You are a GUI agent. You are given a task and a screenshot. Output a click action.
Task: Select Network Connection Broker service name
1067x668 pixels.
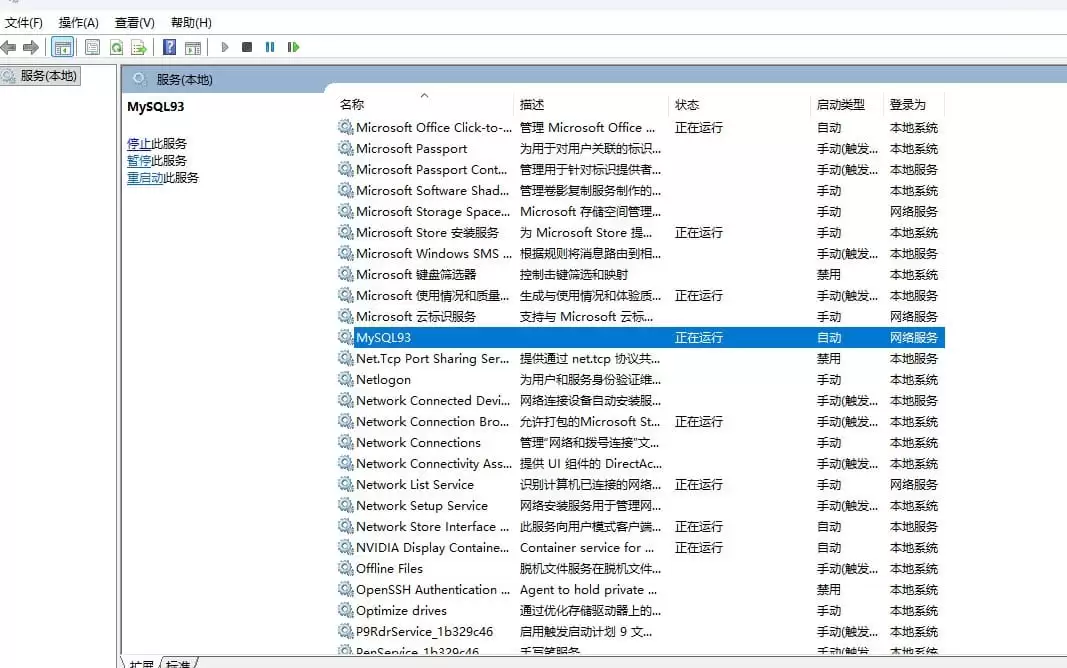[x=432, y=421]
